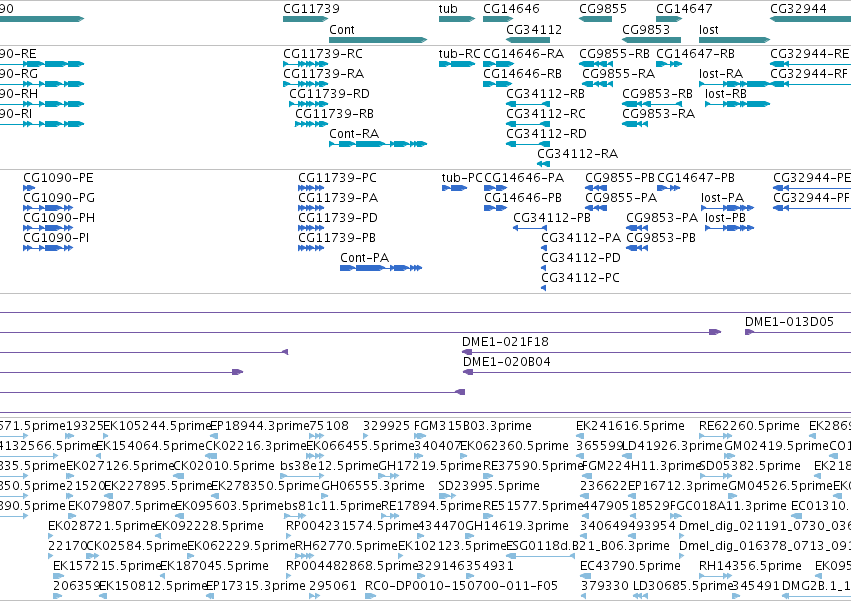Click protein CG34112-PD label
The width and height of the screenshot is (851, 601).
click(581, 258)
